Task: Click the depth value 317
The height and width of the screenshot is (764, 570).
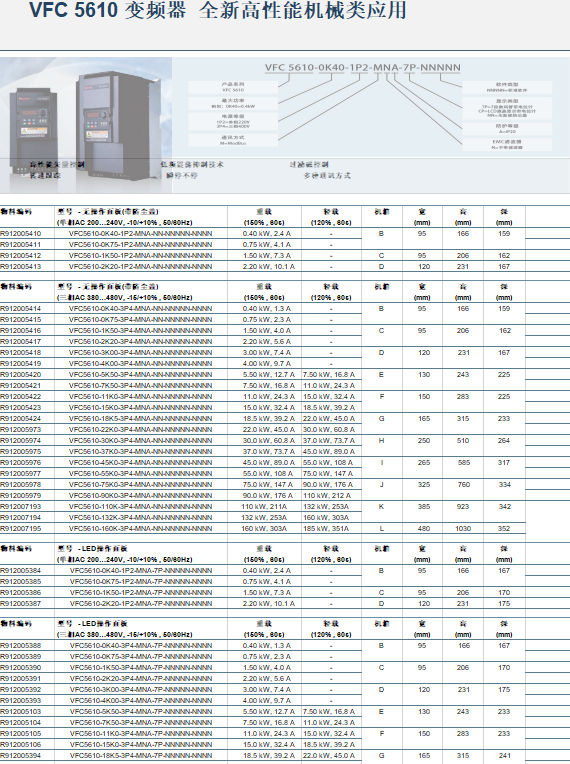Action: [x=504, y=463]
